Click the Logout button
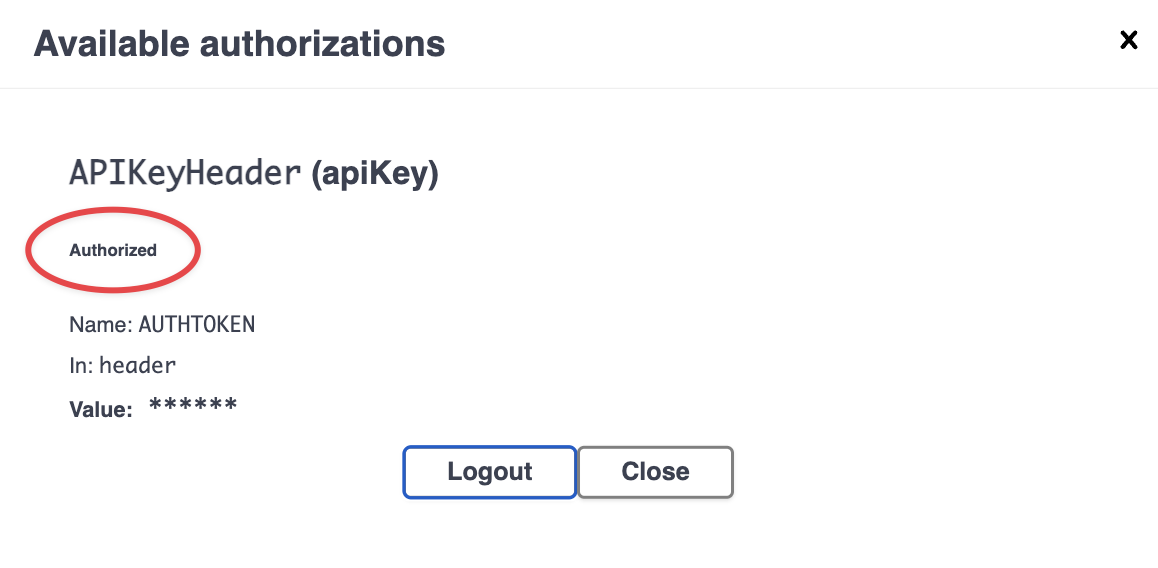The height and width of the screenshot is (568, 1158). tap(489, 471)
